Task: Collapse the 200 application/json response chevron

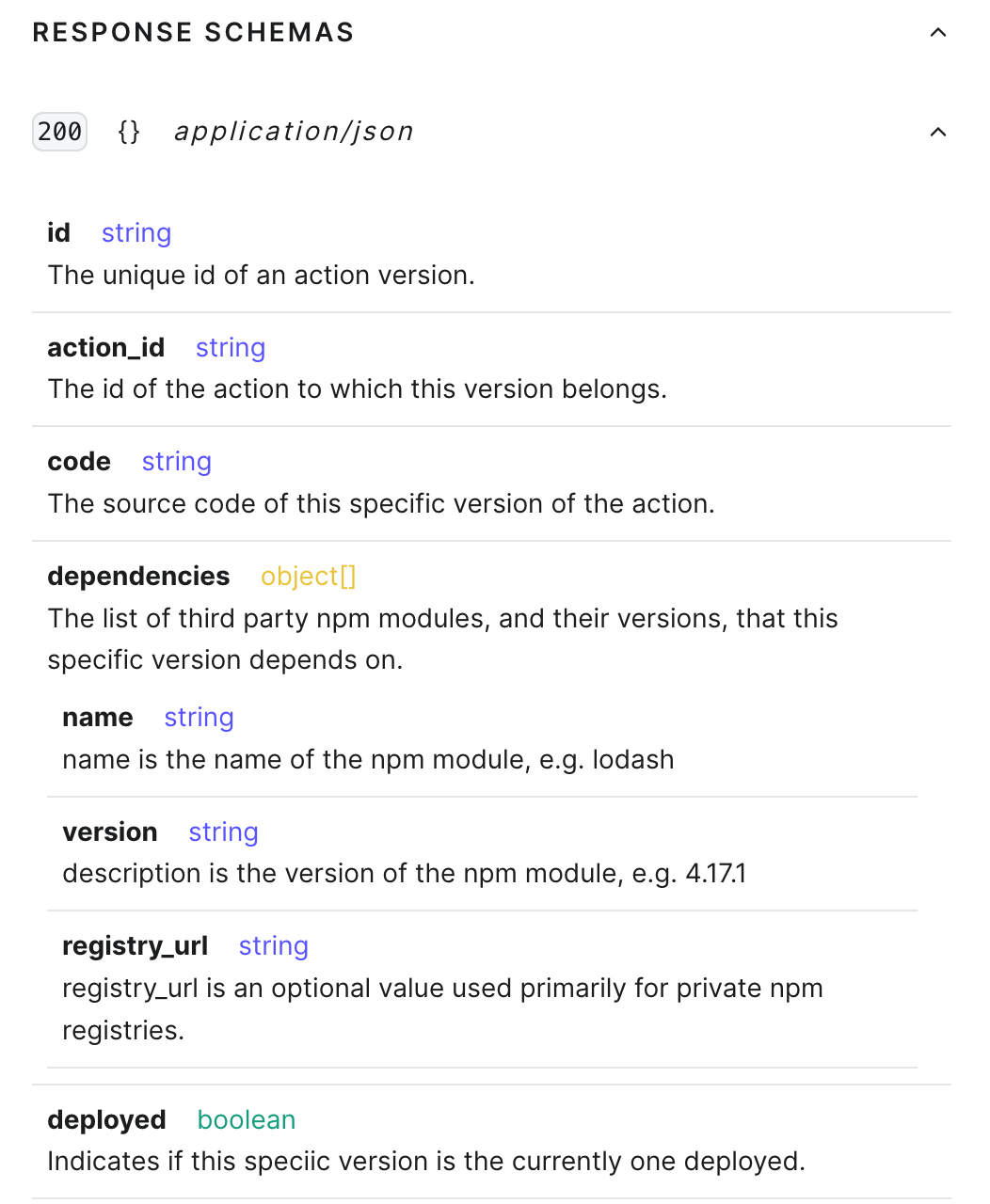Action: 937,132
